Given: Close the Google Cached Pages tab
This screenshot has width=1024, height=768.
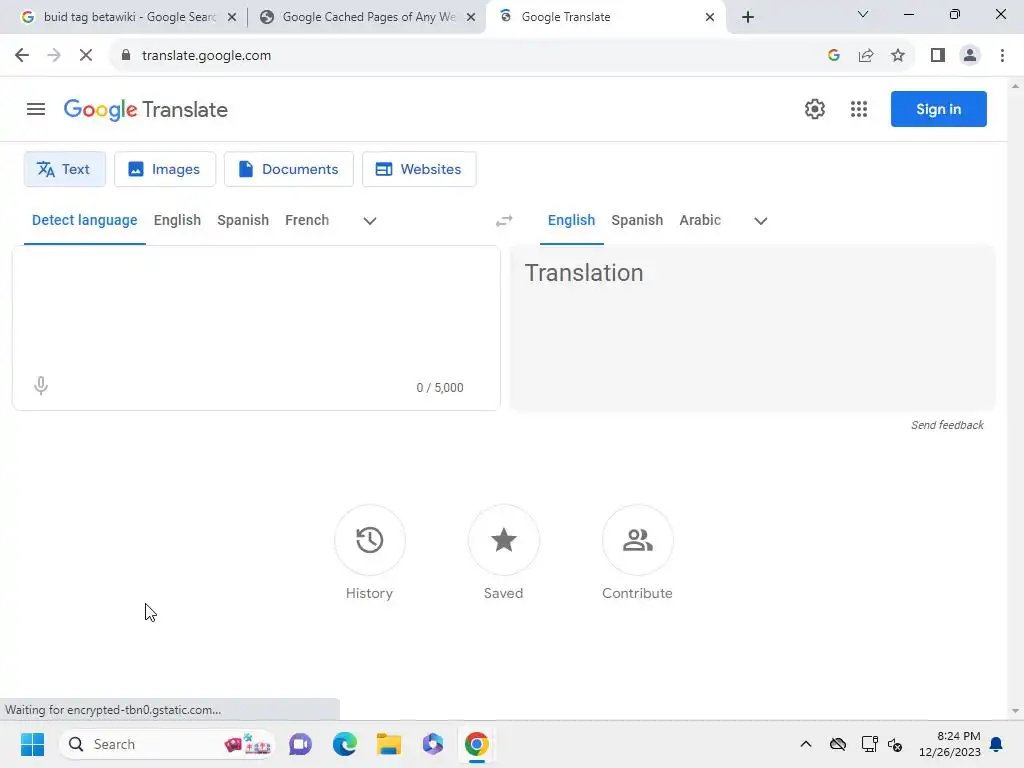Looking at the screenshot, I should click(471, 17).
